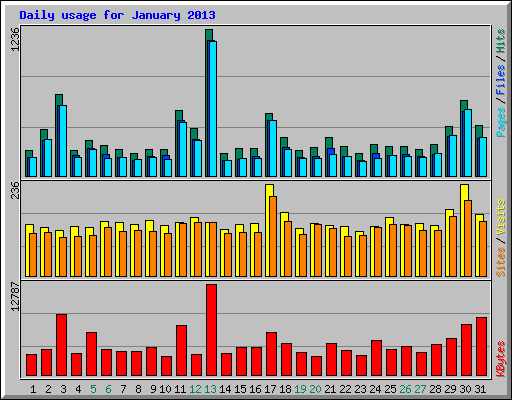Click green weekend day label 13
This screenshot has width=512, height=400.
click(210, 389)
